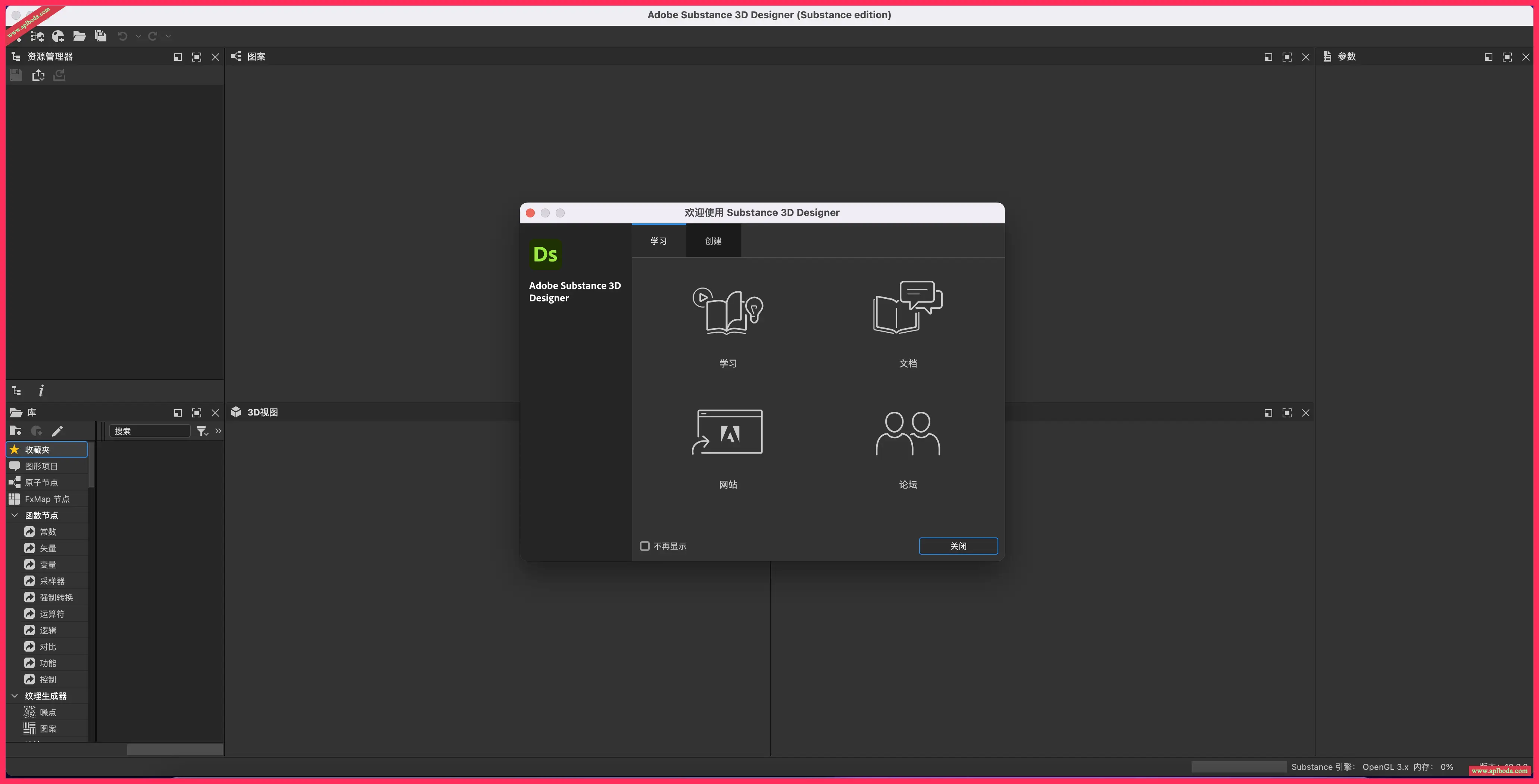
Task: Open the undo history dropdown arrow
Action: [138, 37]
